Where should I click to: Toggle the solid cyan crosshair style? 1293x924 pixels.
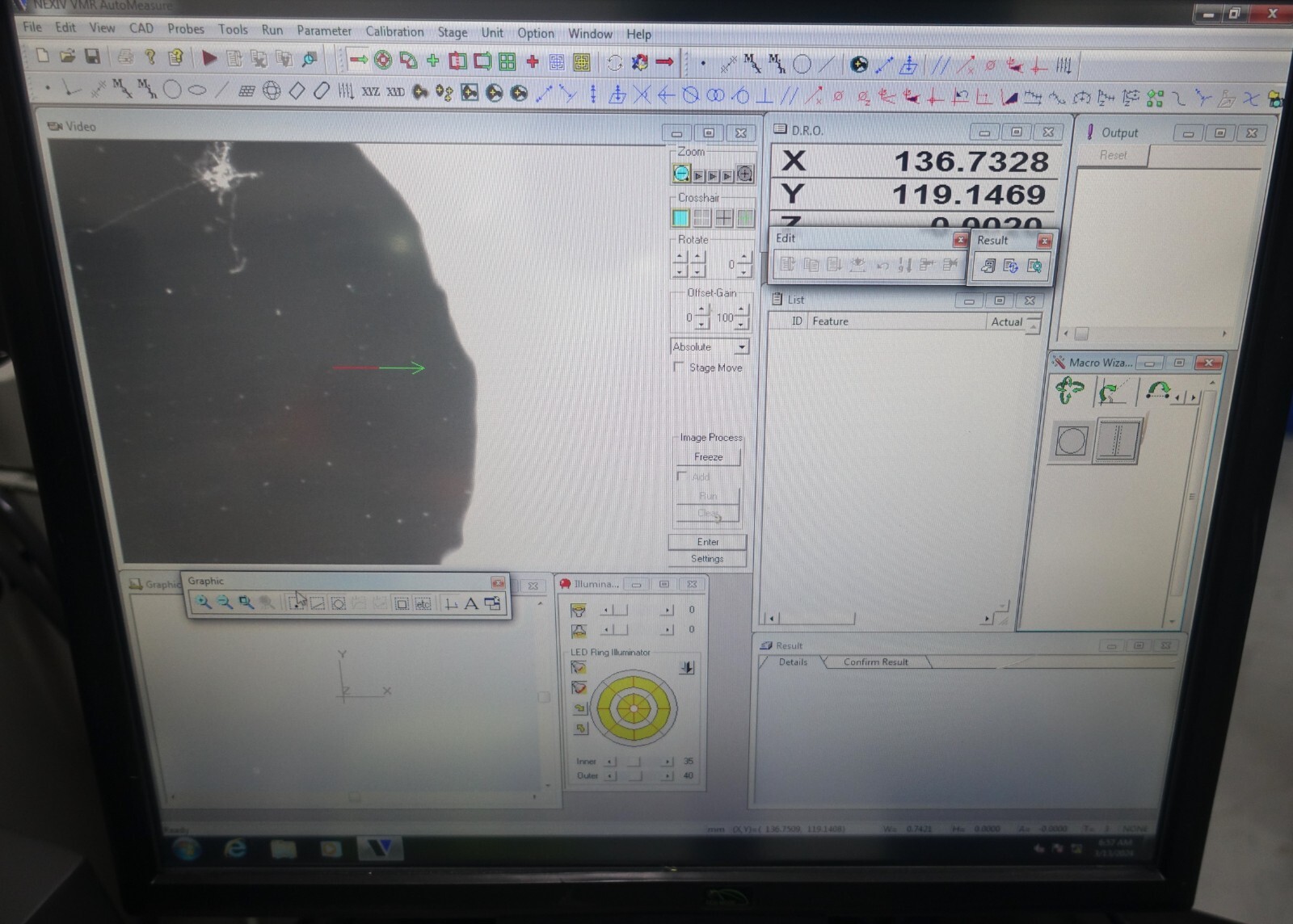[681, 217]
